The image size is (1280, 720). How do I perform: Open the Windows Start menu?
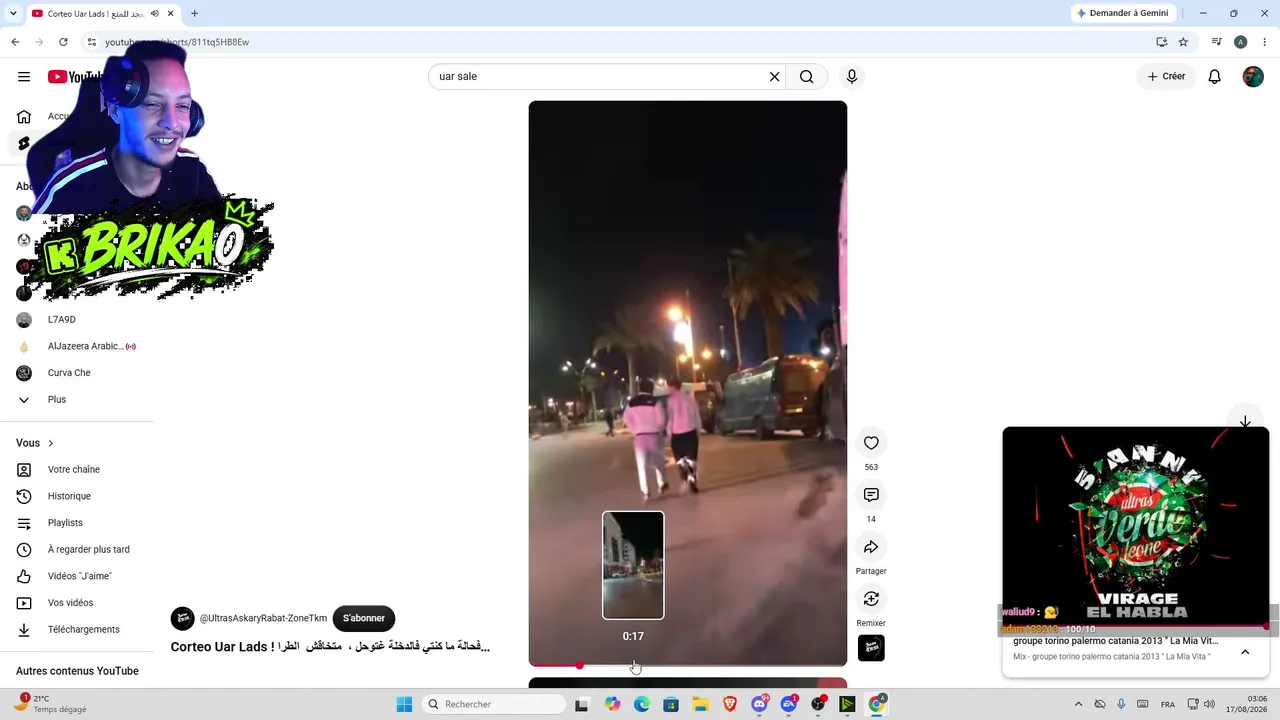pos(404,704)
